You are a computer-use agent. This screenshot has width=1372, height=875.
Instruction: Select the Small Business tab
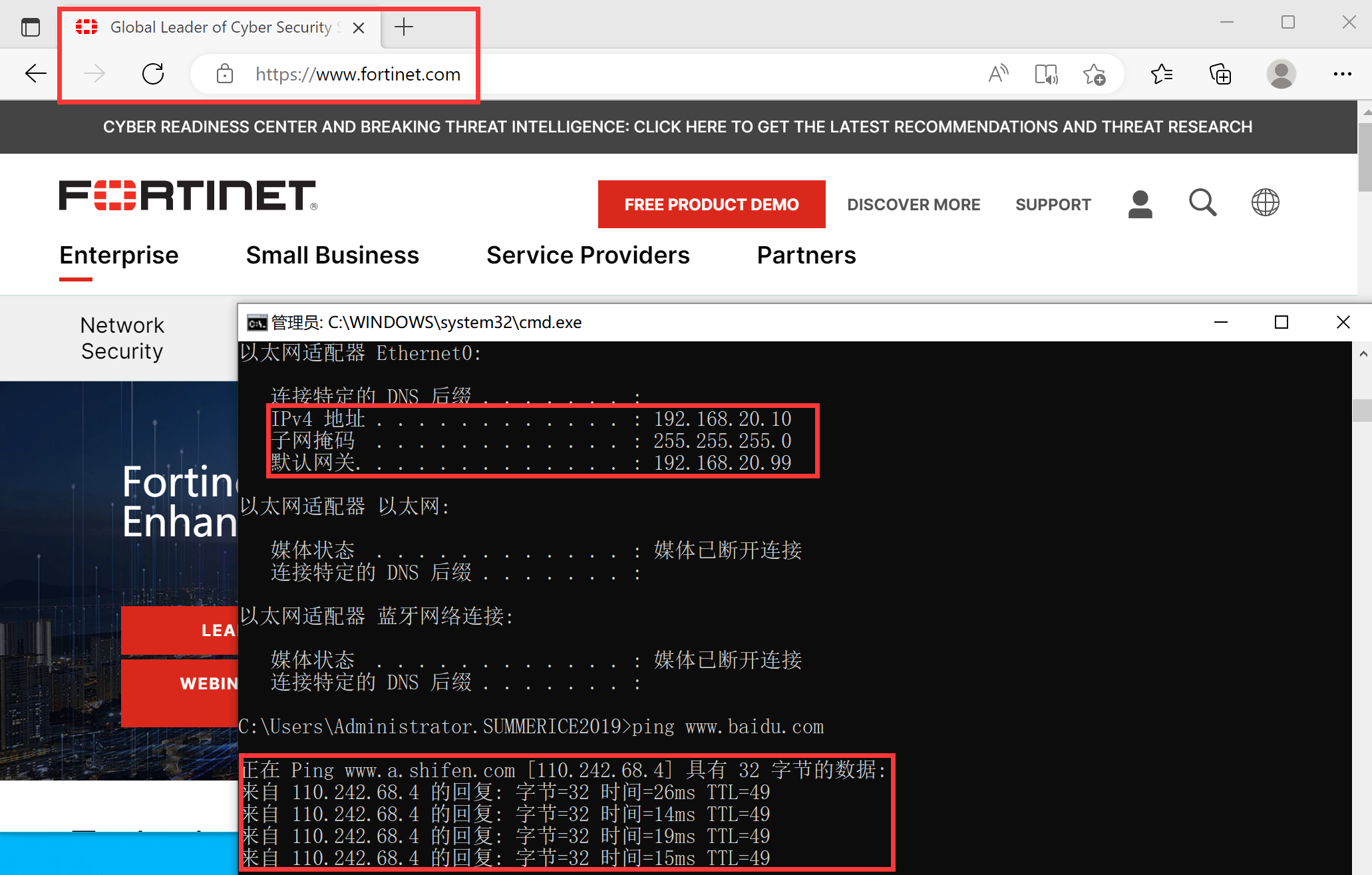click(332, 256)
